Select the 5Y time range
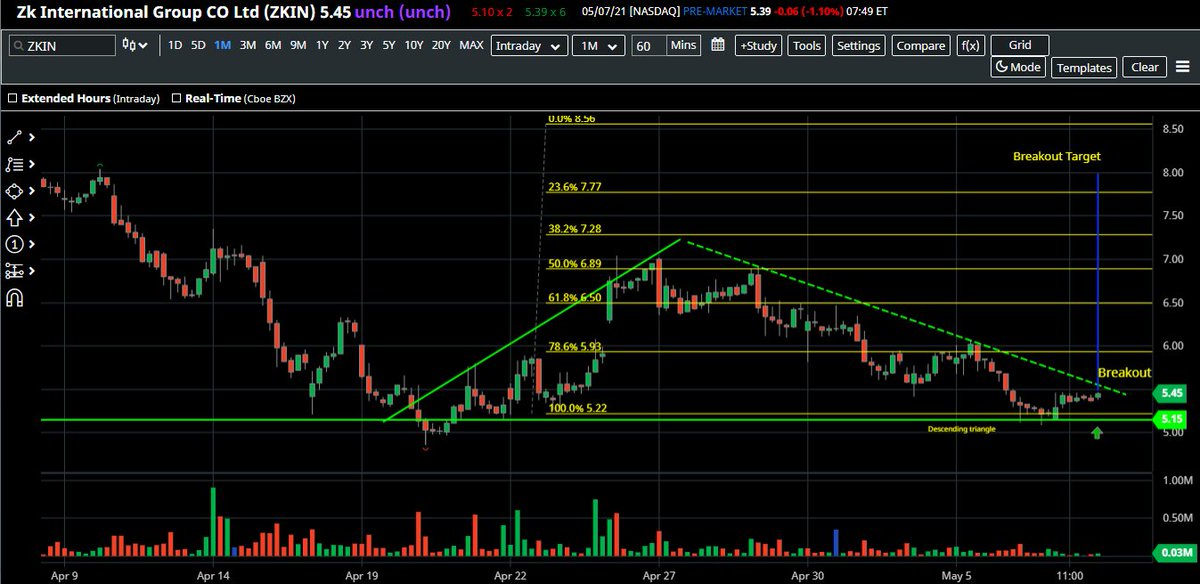This screenshot has width=1200, height=584. 389,45
